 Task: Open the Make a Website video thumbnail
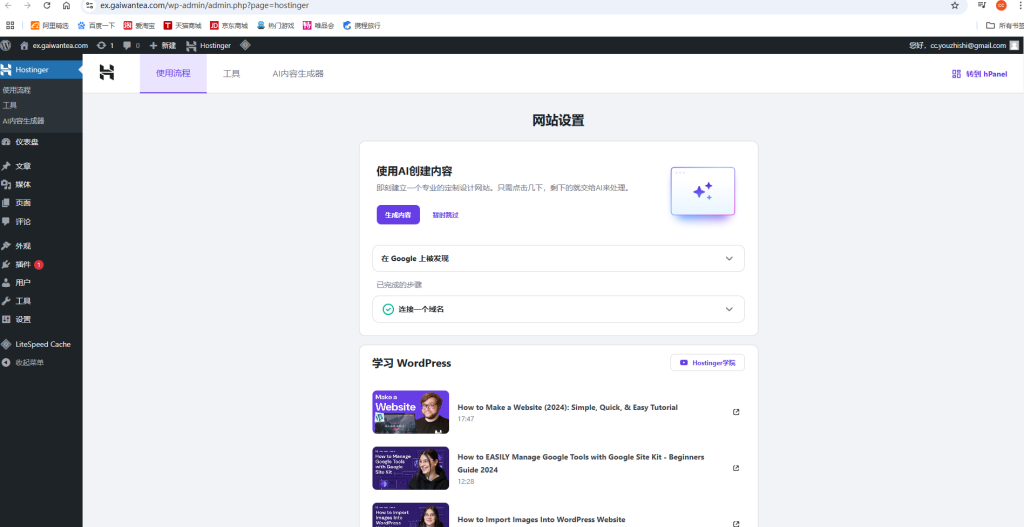(x=411, y=412)
